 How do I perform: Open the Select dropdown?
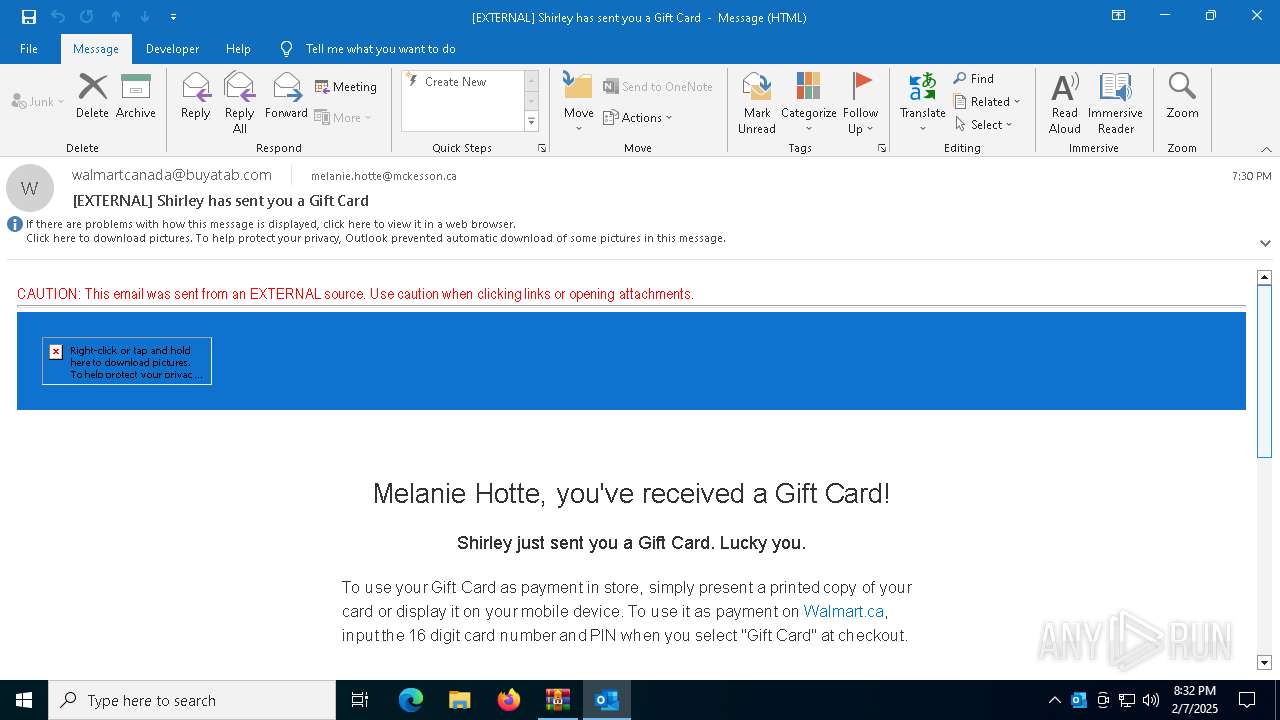(984, 125)
